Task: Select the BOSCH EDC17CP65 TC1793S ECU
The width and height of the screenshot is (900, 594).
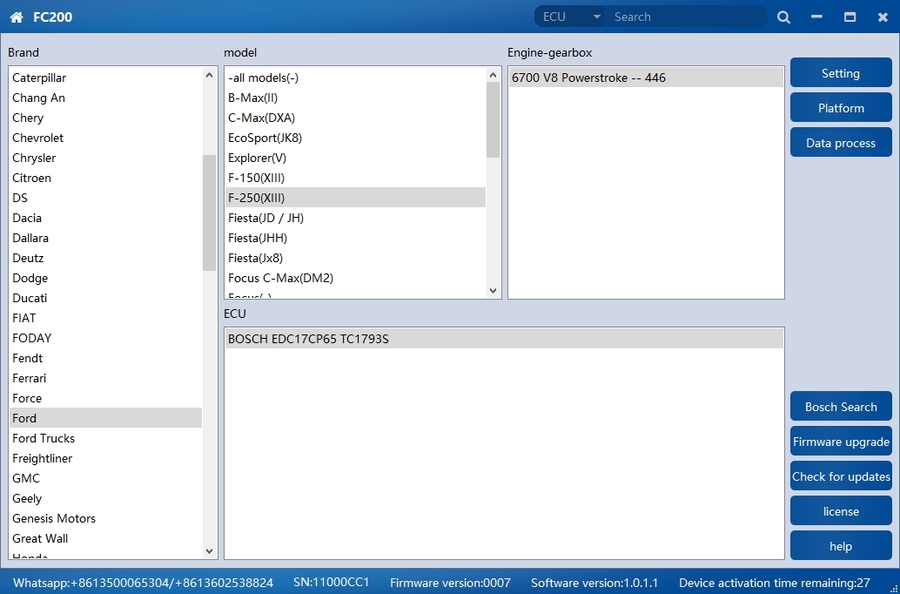Action: [x=308, y=339]
